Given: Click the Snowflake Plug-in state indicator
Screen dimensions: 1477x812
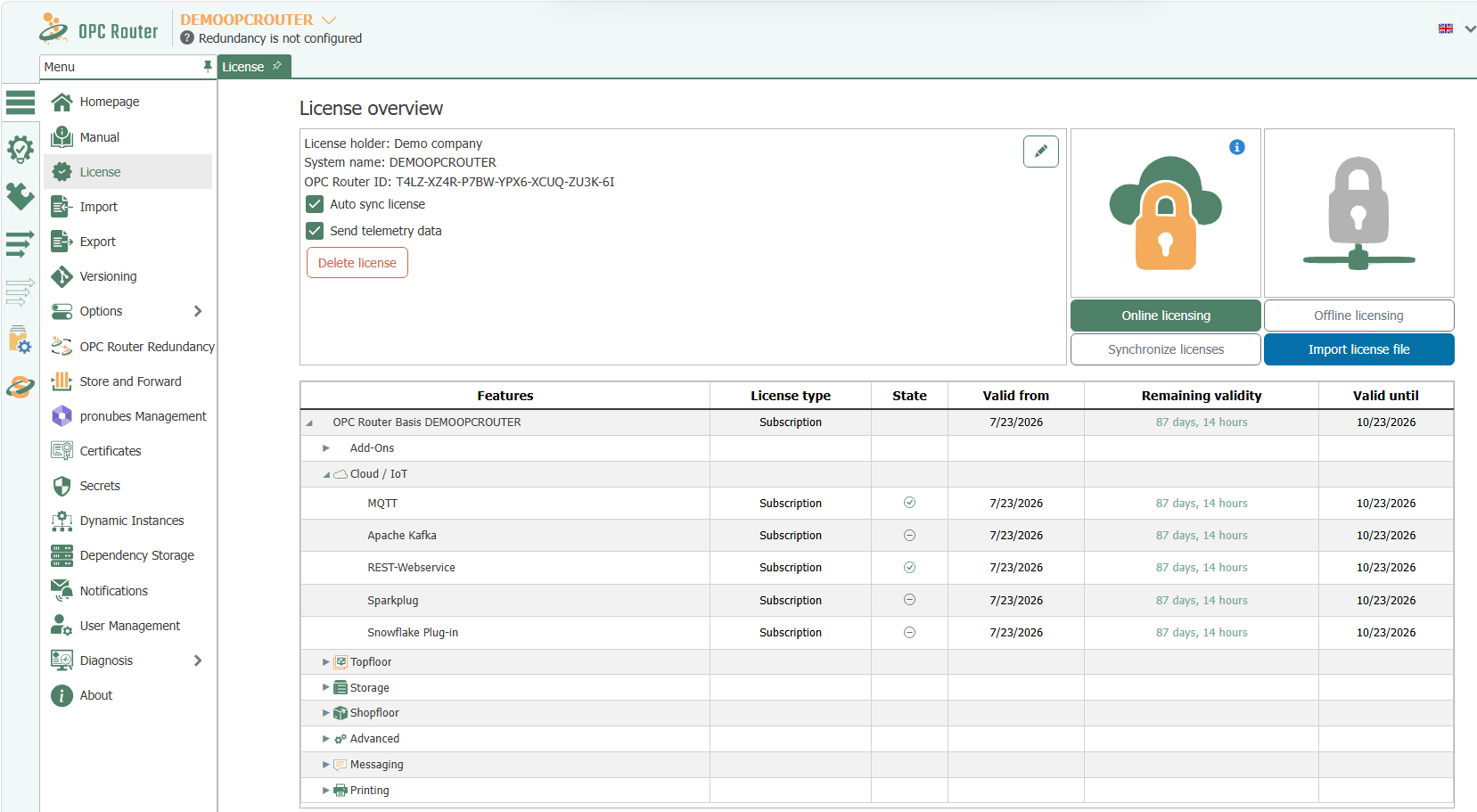Looking at the screenshot, I should pyautogui.click(x=909, y=633).
